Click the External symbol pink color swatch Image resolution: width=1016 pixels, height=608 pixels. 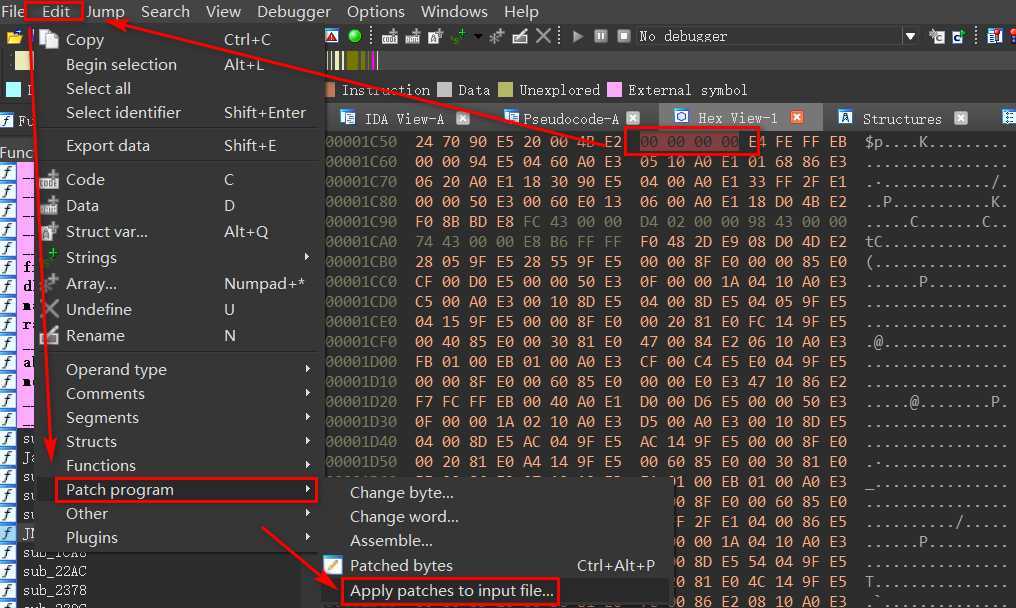(x=614, y=89)
